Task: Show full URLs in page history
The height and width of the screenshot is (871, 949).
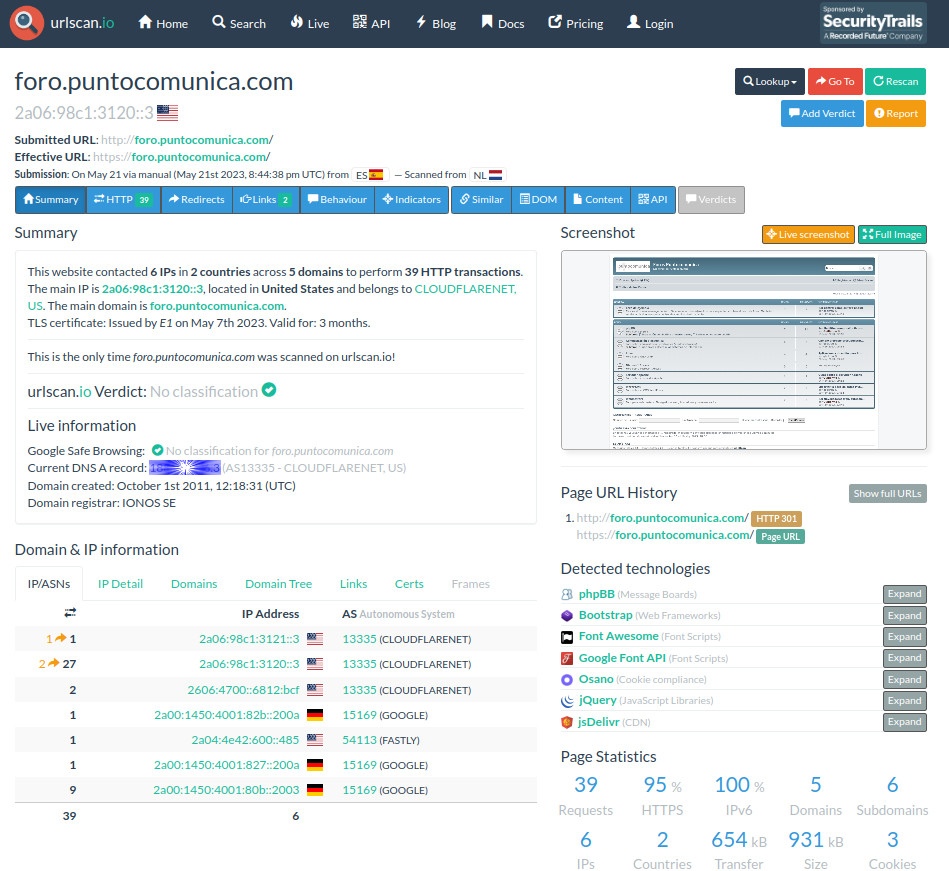Action: (887, 493)
